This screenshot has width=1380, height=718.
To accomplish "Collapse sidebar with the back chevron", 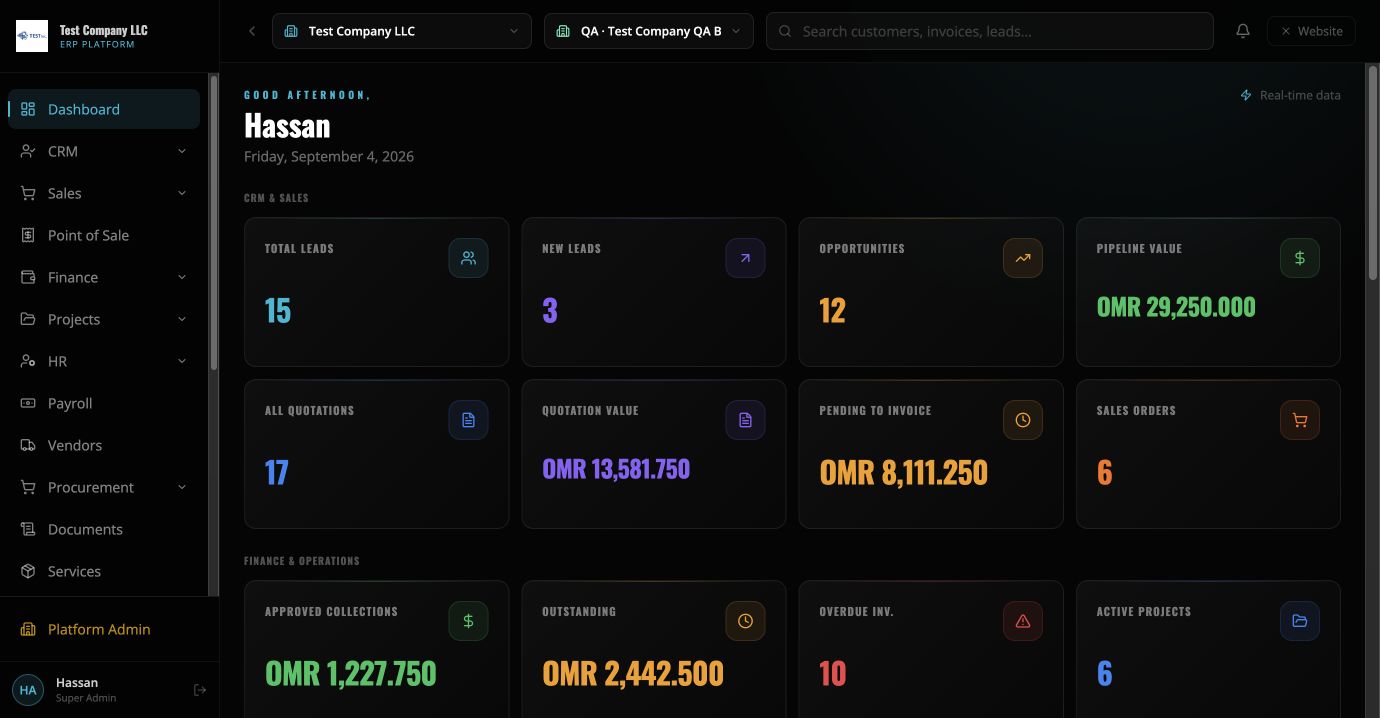I will pos(252,31).
